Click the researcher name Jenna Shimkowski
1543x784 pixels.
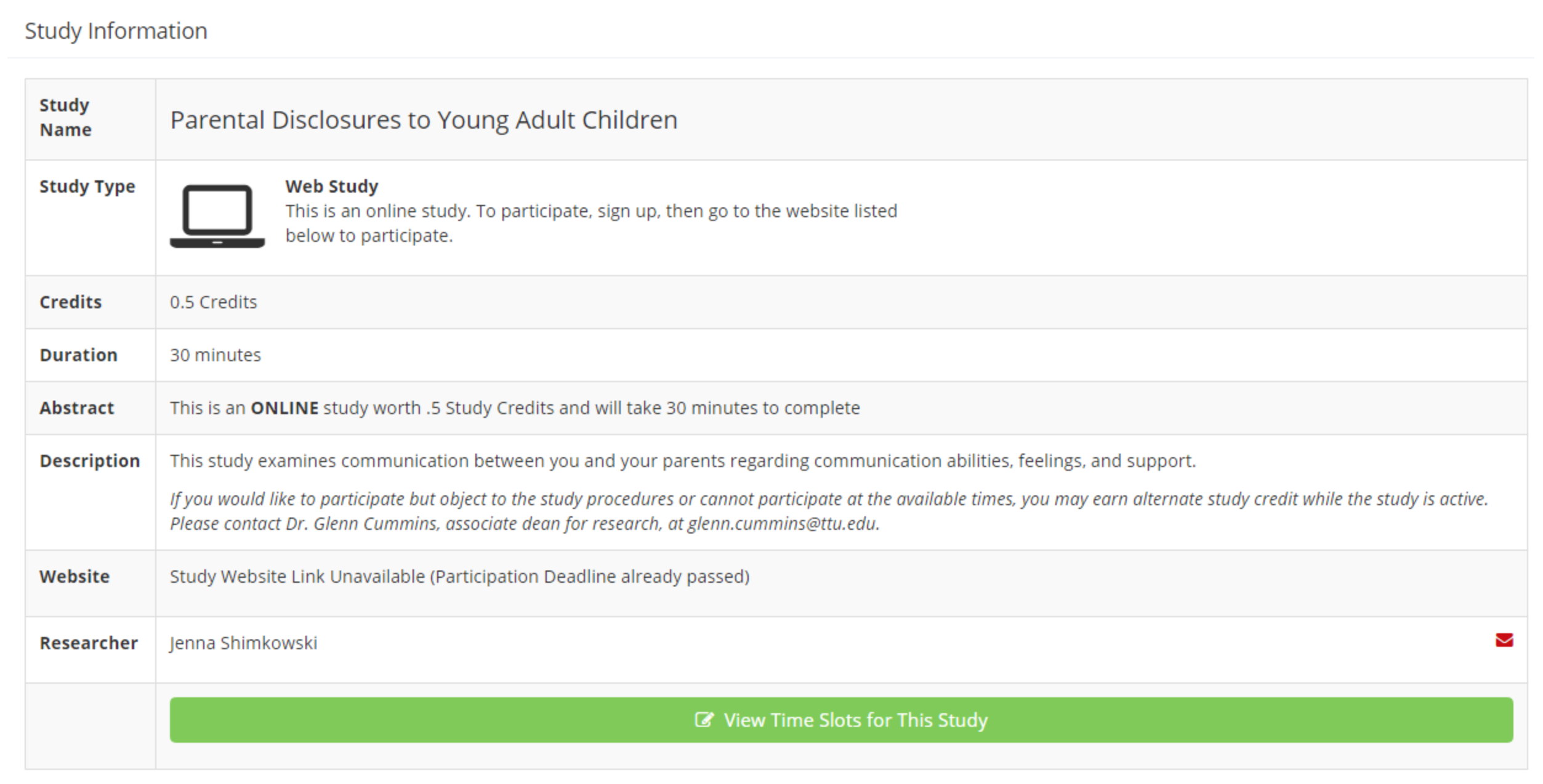point(243,642)
